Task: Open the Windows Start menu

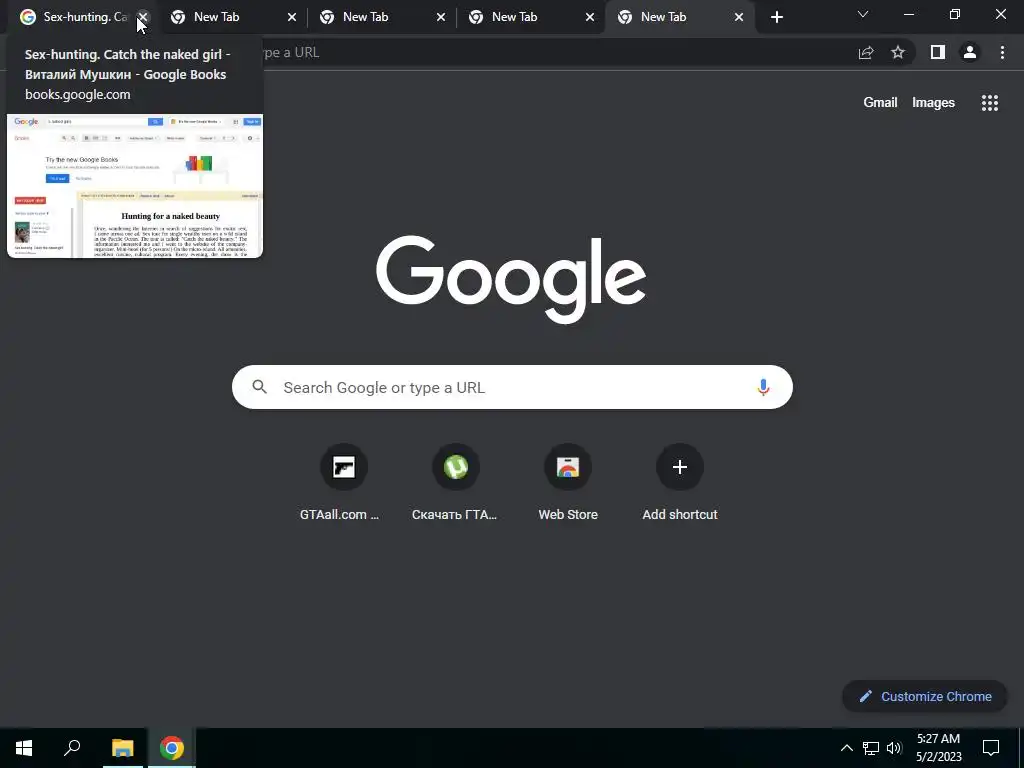Action: click(24, 748)
